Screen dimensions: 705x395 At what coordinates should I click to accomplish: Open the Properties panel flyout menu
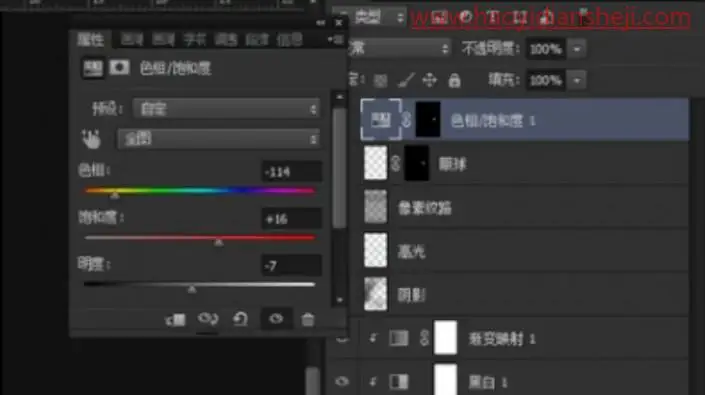pos(335,40)
